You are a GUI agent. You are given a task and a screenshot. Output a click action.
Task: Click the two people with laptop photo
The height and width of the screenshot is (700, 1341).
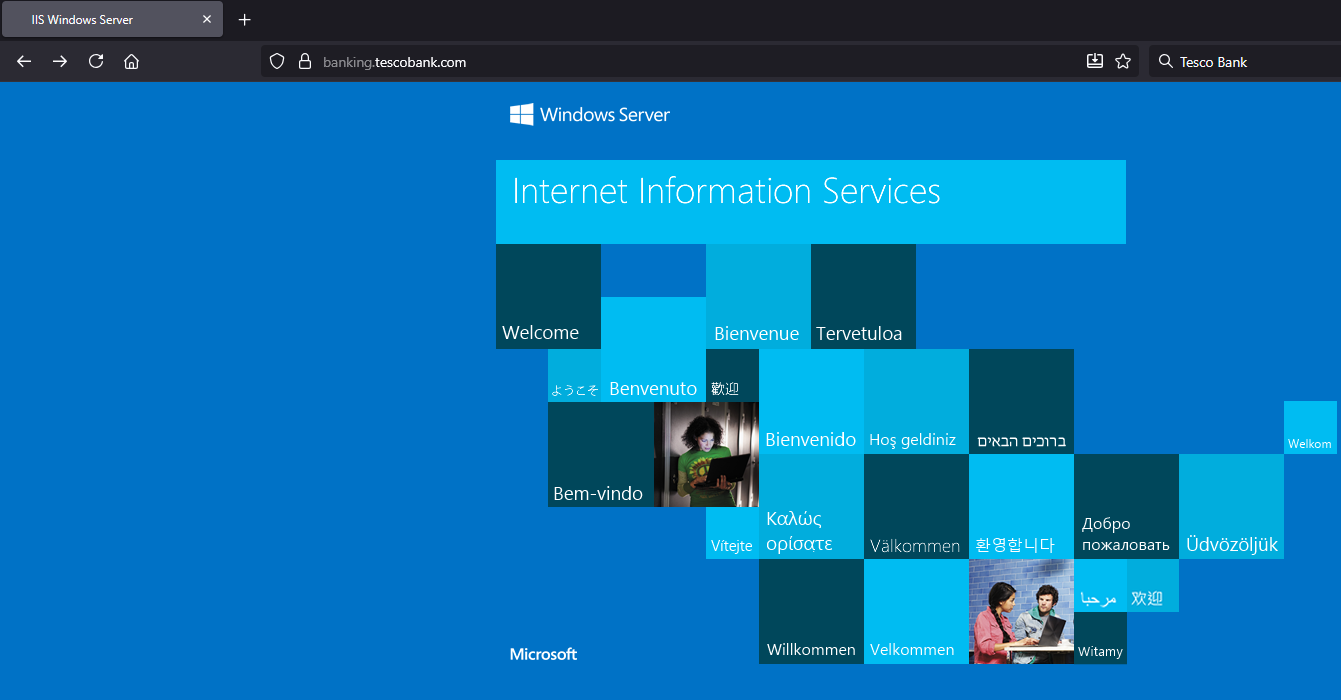point(1021,611)
